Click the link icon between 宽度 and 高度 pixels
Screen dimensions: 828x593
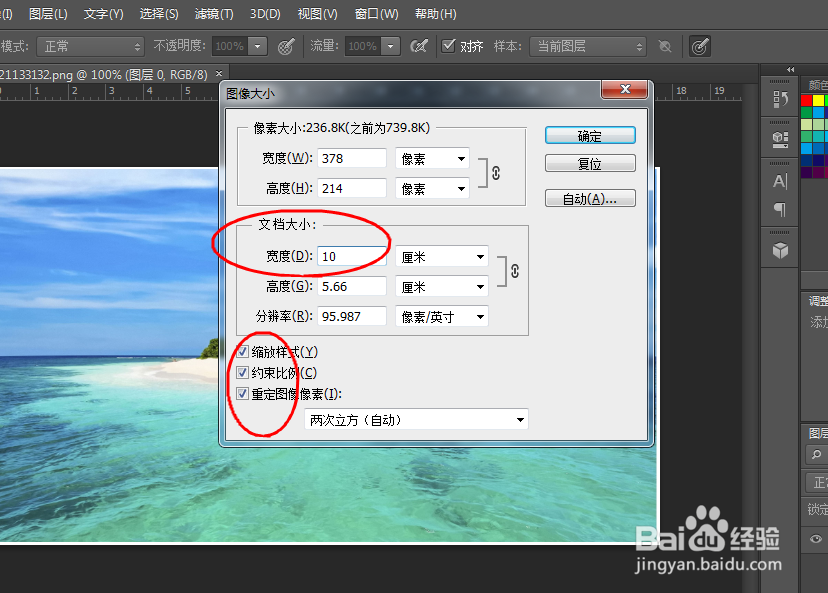[496, 172]
